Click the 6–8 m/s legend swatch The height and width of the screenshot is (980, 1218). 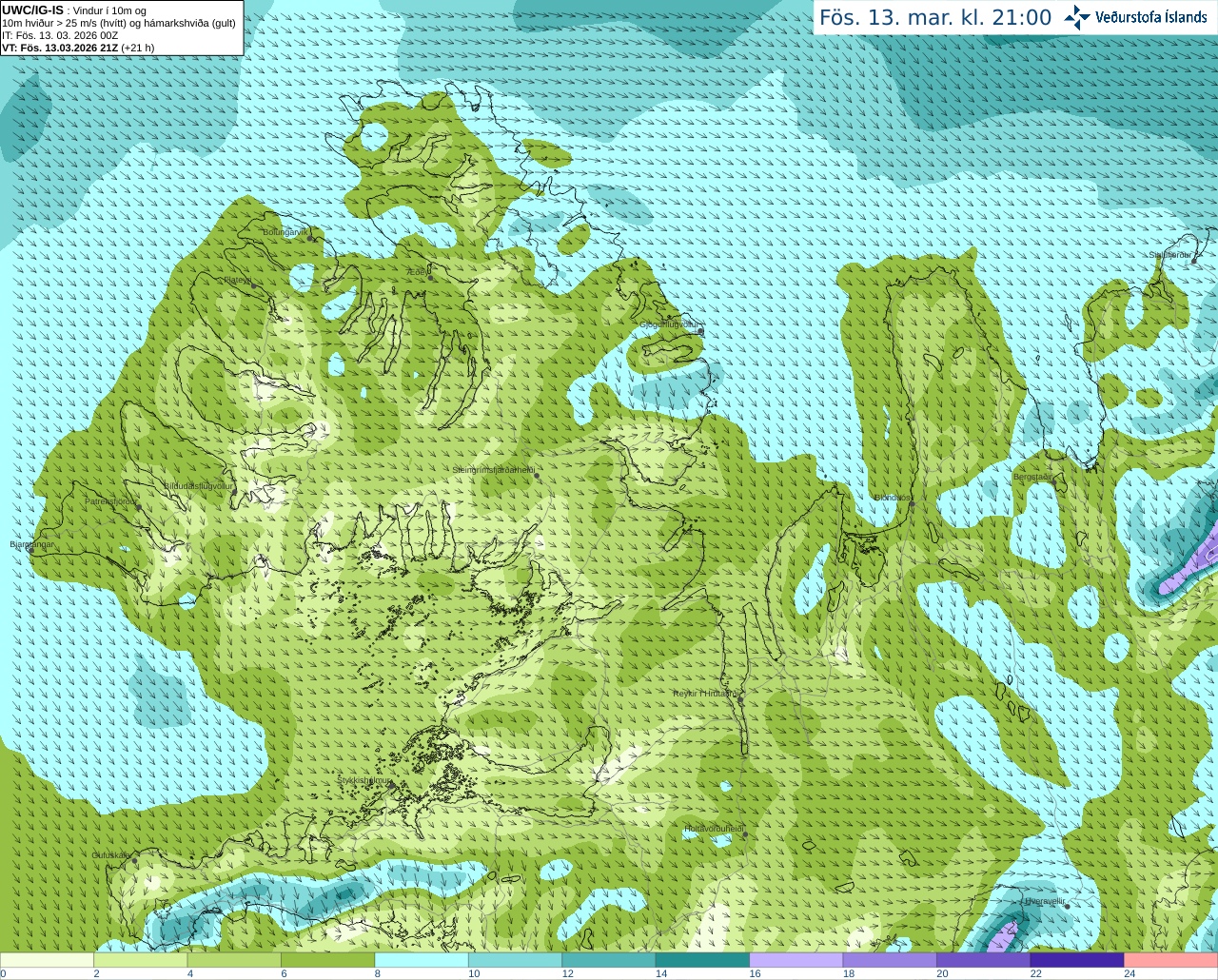coord(328,960)
